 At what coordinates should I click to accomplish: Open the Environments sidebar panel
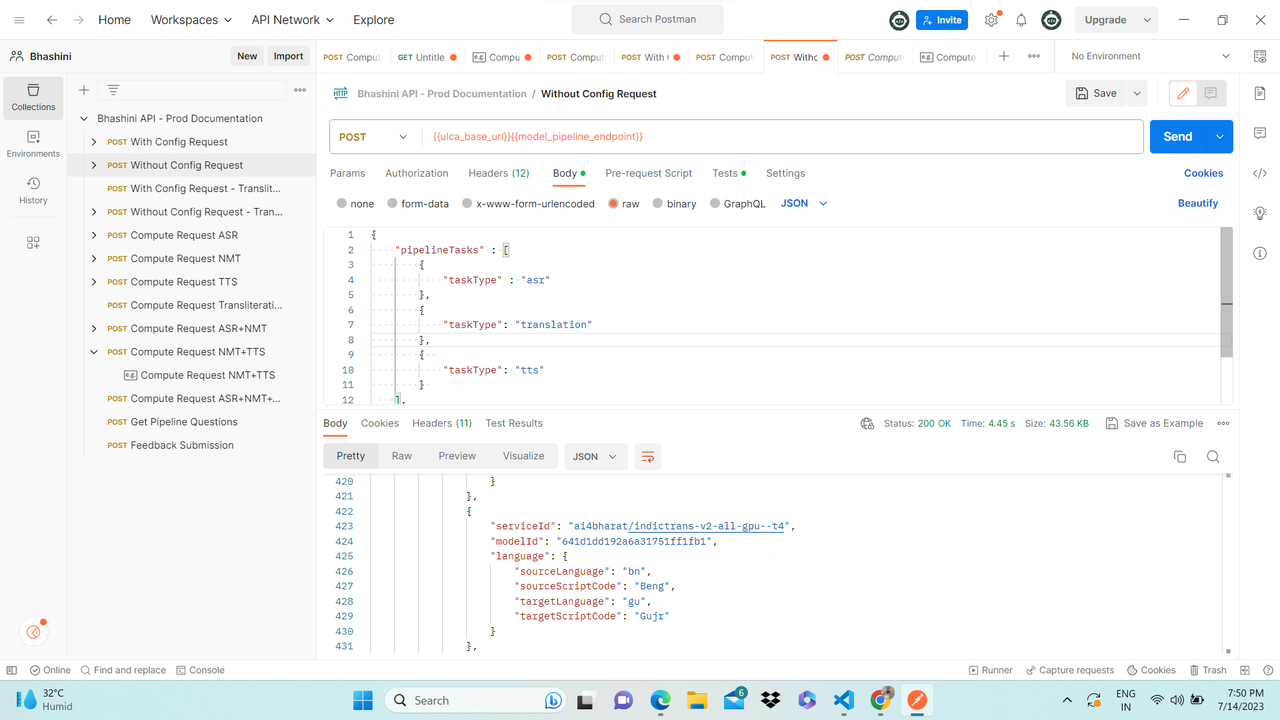(33, 144)
